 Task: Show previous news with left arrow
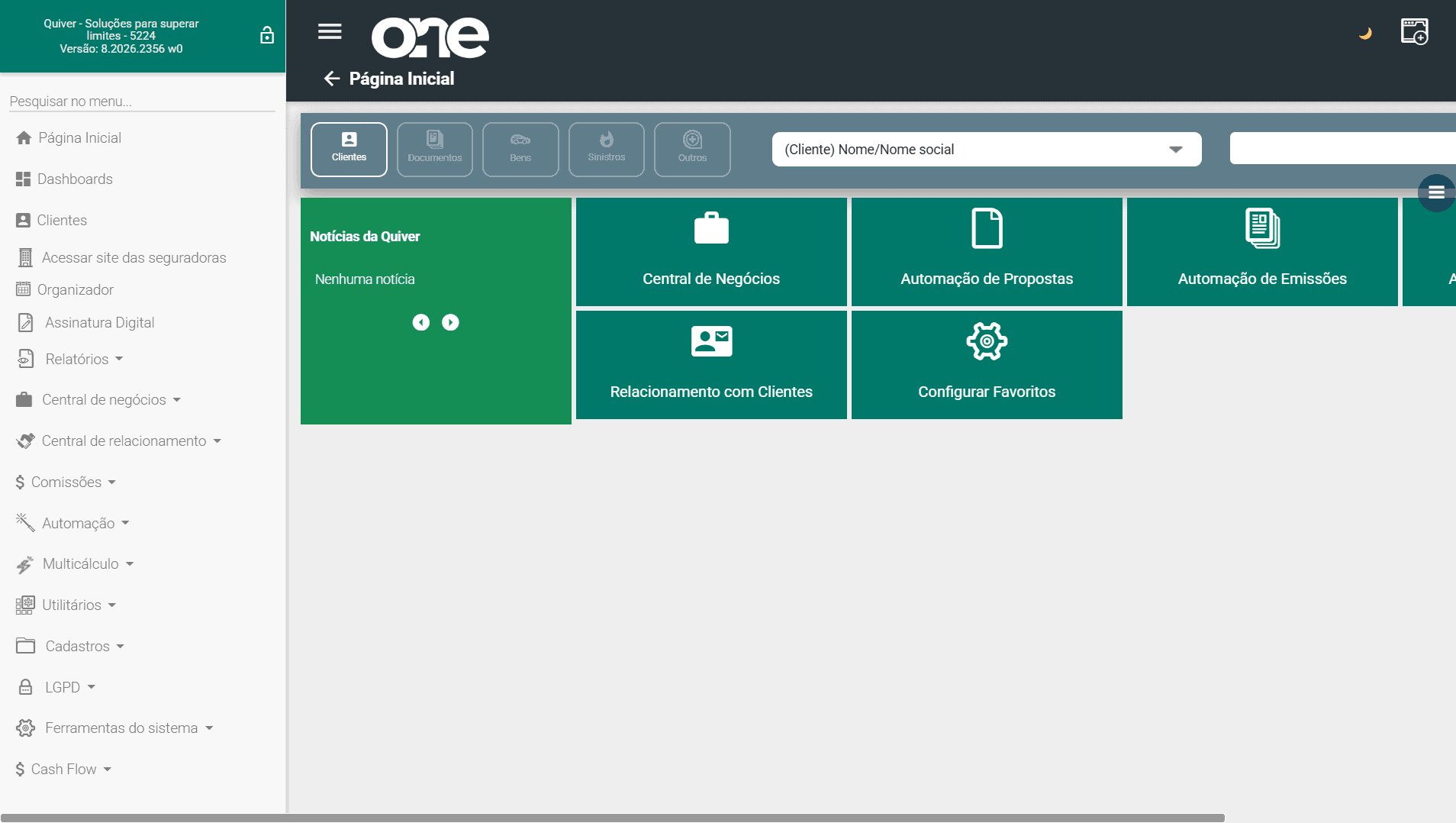(x=420, y=322)
